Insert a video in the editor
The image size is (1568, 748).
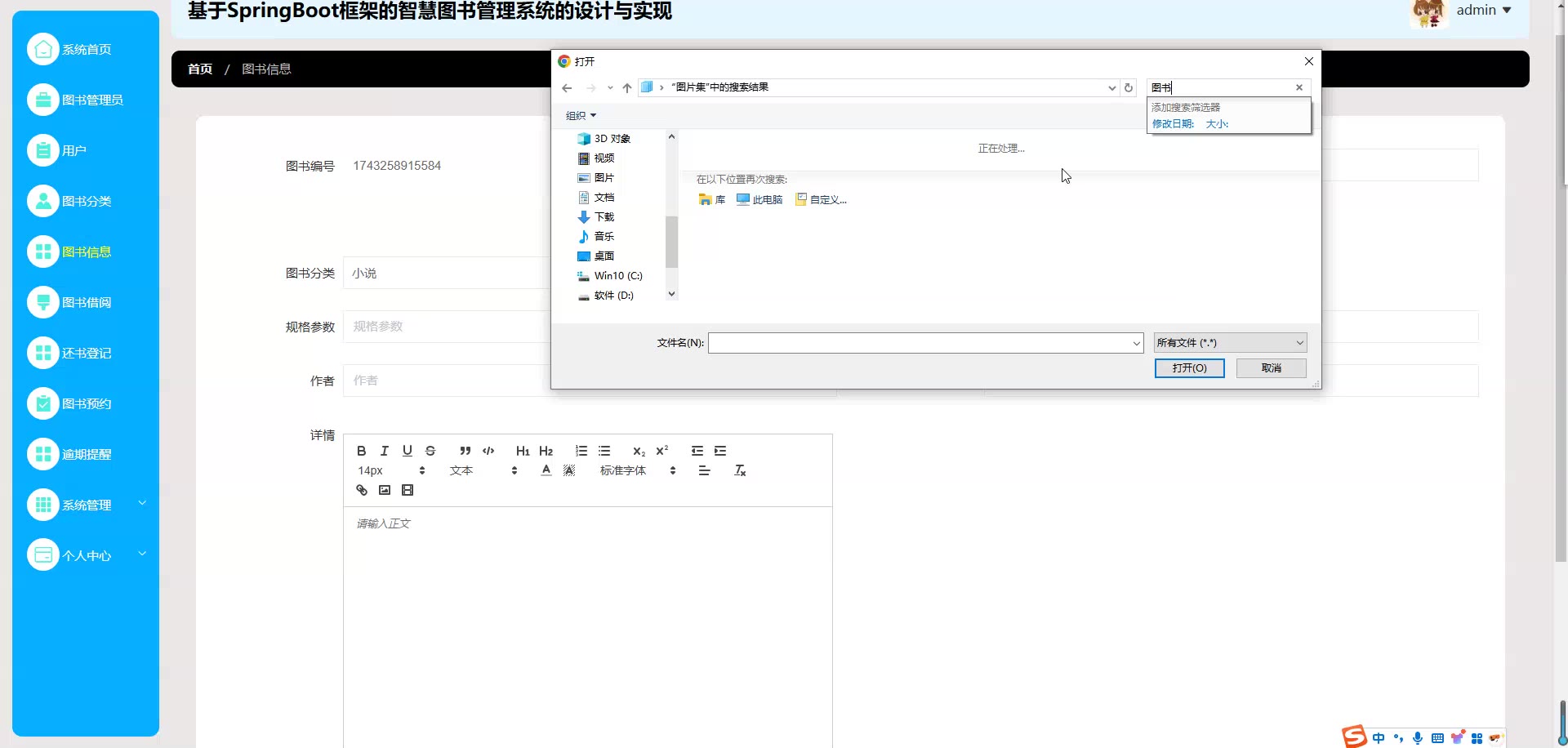coord(408,490)
